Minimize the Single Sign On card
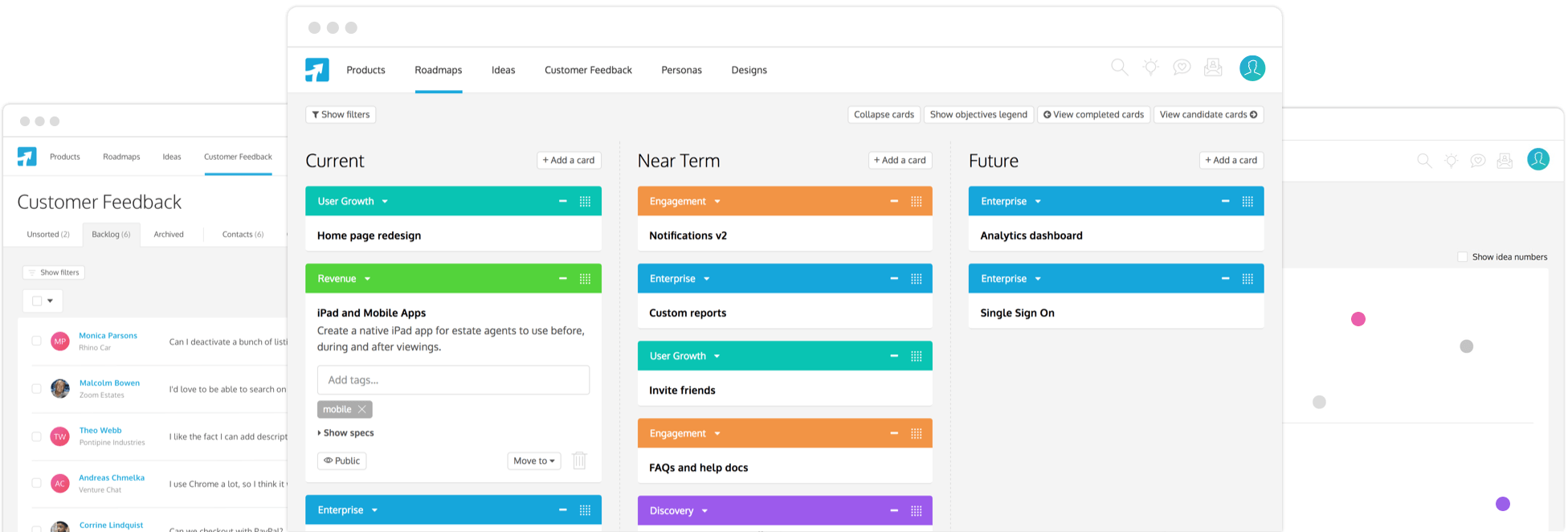Viewport: 1568px width, 532px height. pyautogui.click(x=1225, y=279)
